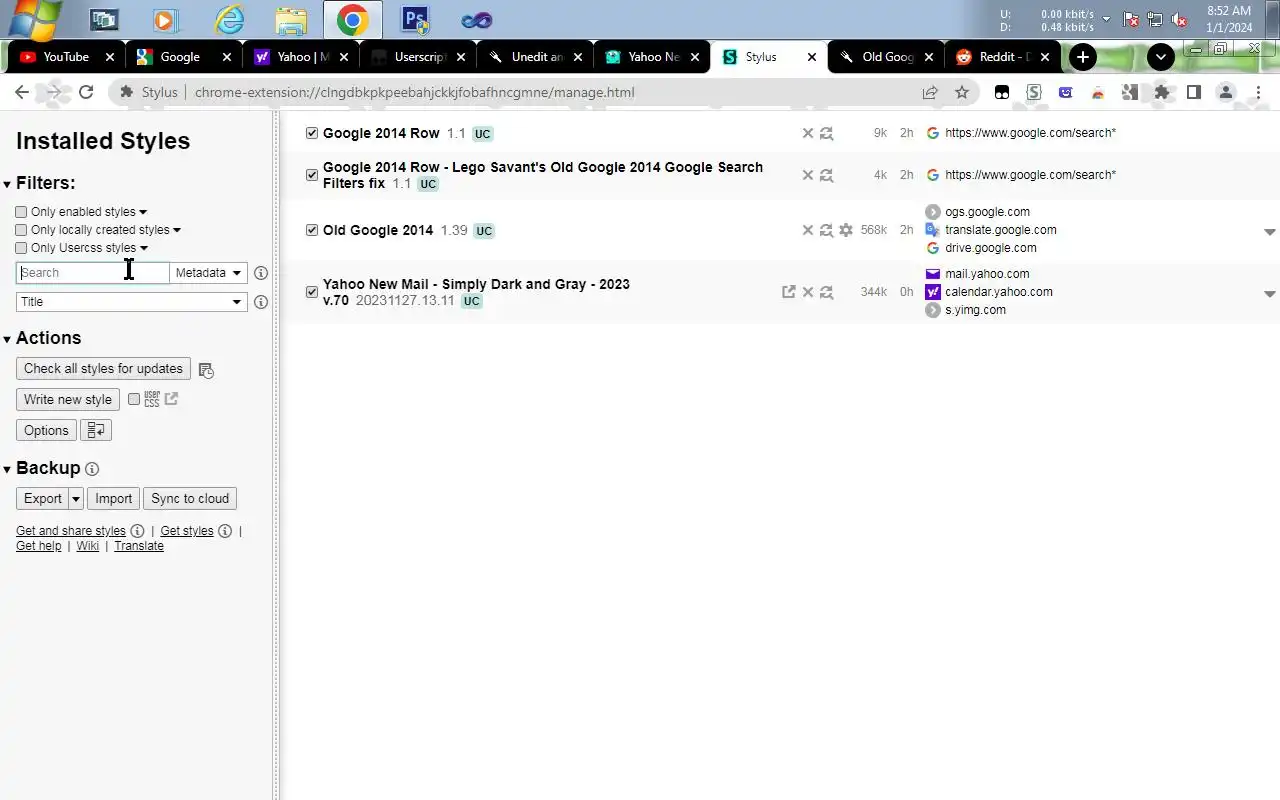Image resolution: width=1280 pixels, height=800 pixels.
Task: Open Yahoo New Mail style homepage link icon
Action: pos(789,292)
